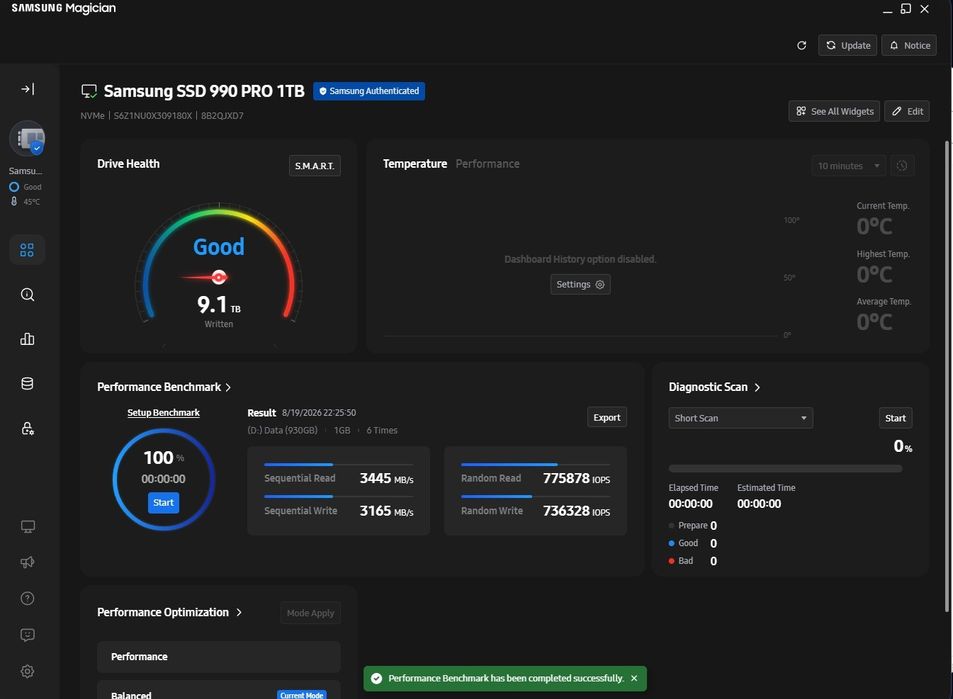Open the Performance Benchmark bar chart icon
This screenshot has height=699, width=953.
point(27,339)
